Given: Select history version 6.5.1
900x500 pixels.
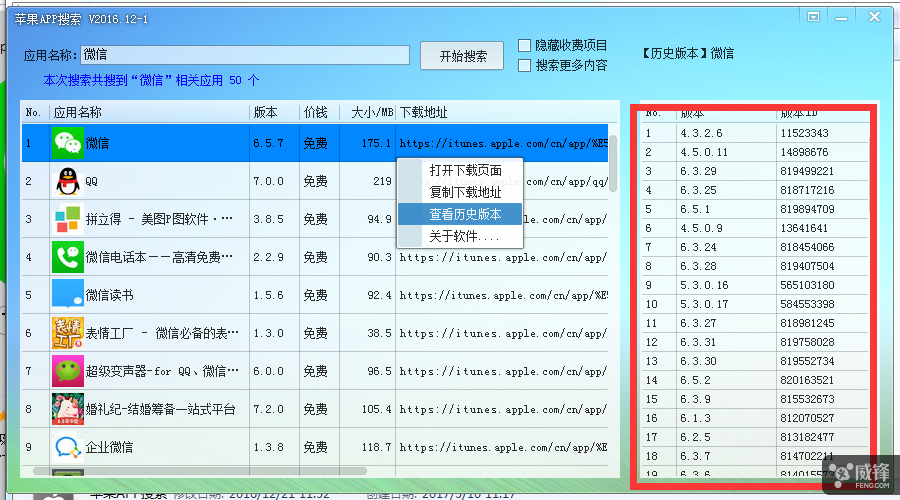Looking at the screenshot, I should 695,209.
